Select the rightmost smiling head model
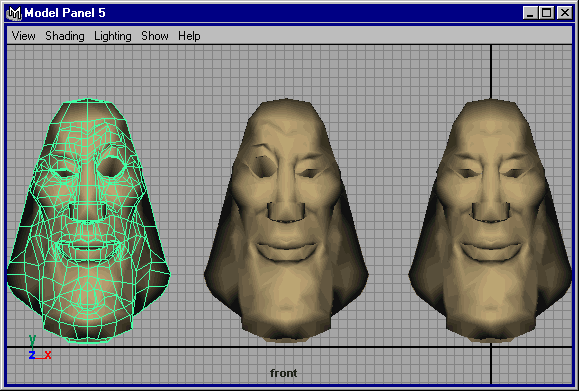The height and width of the screenshot is (391, 579). point(490,220)
